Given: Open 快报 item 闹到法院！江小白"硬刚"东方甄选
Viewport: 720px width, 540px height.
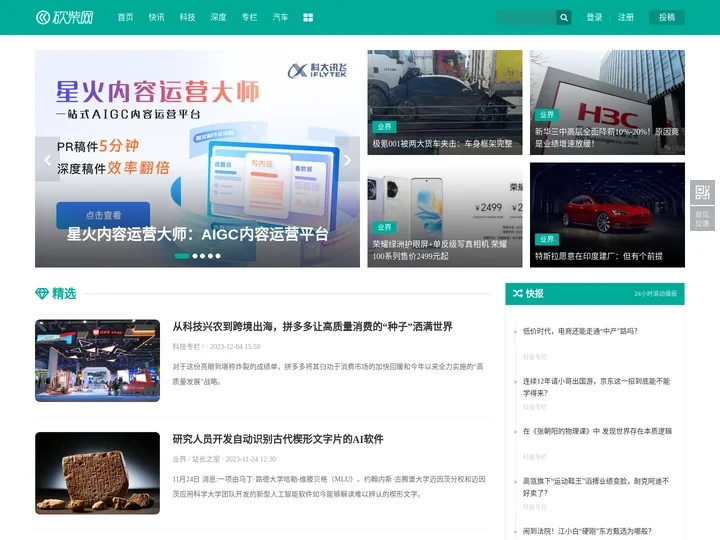Looking at the screenshot, I should tap(587, 531).
